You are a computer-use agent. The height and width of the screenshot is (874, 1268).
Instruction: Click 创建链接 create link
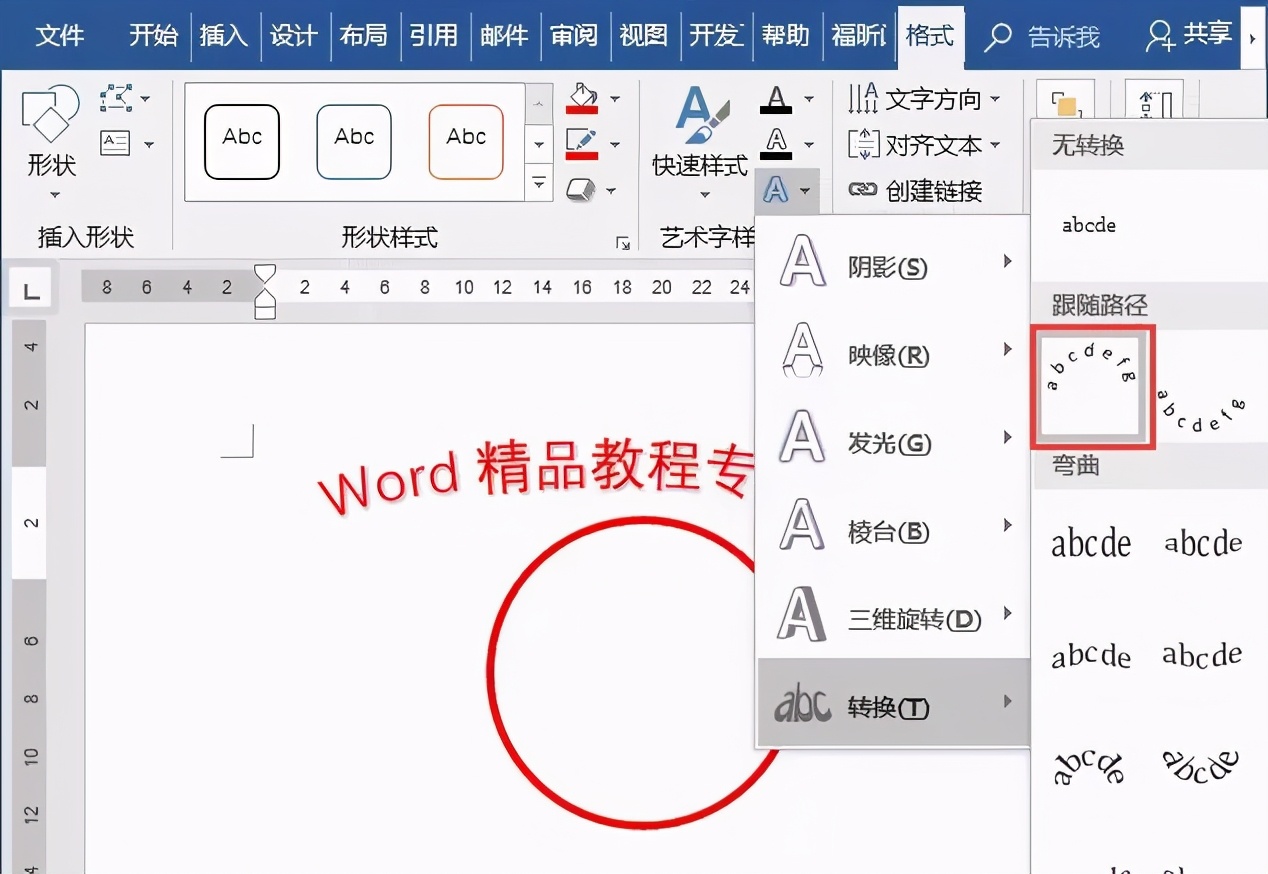[x=915, y=190]
